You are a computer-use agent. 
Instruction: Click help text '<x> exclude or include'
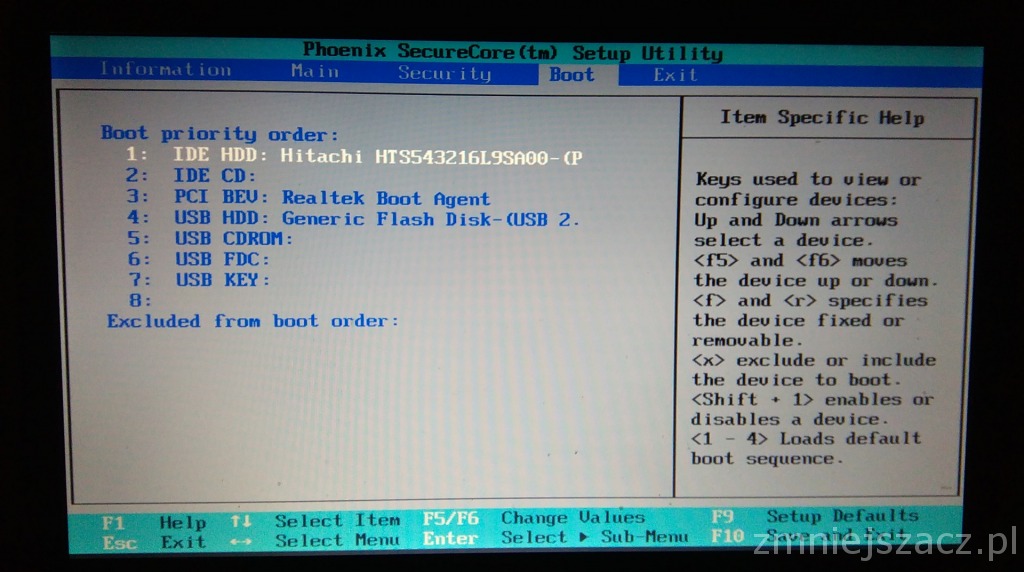[x=814, y=360]
